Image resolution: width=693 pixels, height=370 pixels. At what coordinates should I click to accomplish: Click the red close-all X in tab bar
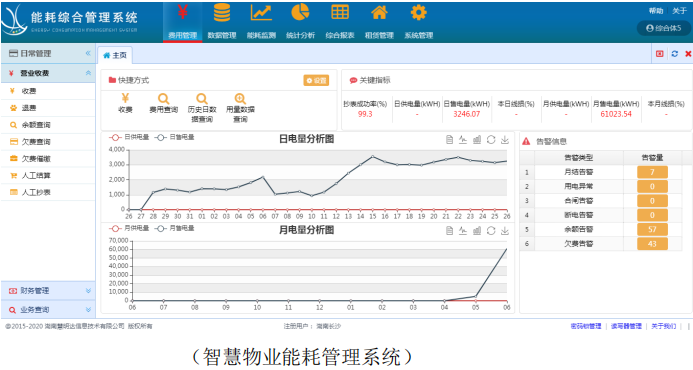tap(688, 54)
